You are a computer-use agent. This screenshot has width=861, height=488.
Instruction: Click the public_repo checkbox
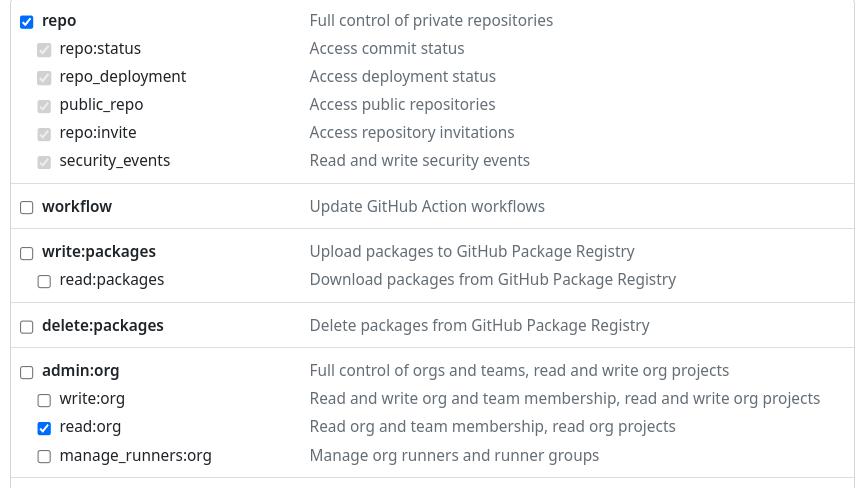44,105
